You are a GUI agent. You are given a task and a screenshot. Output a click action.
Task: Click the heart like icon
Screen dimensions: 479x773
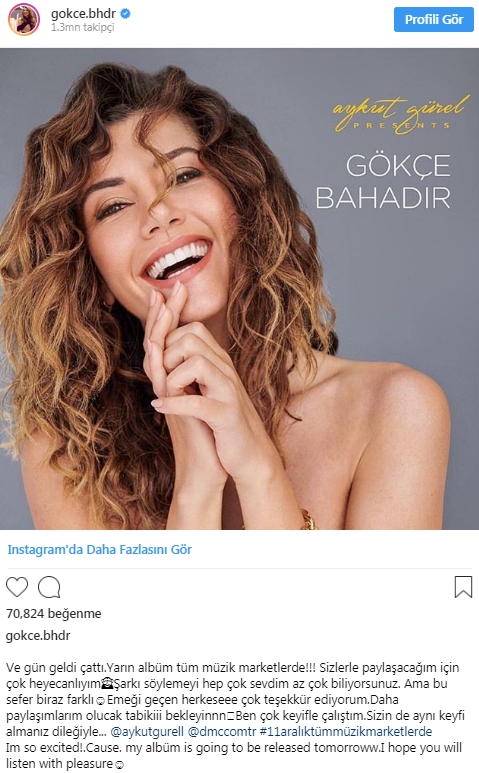(x=17, y=587)
